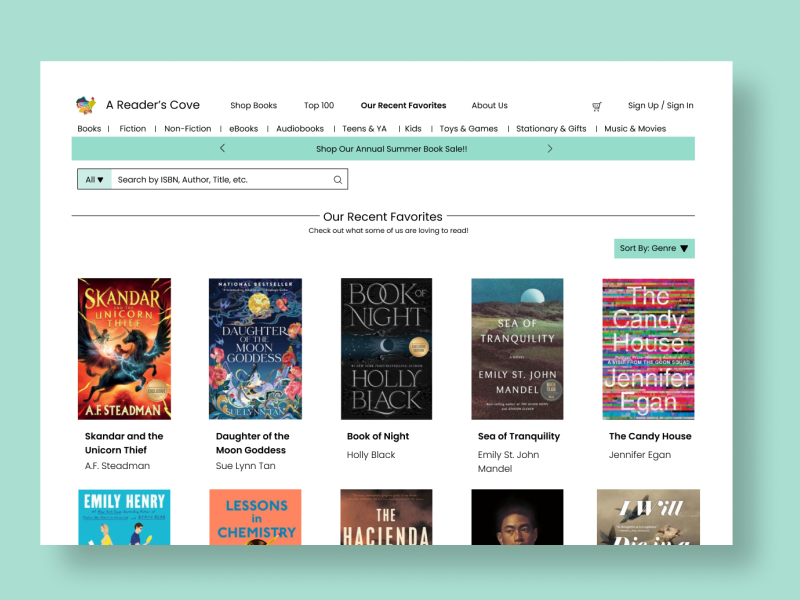Open the Fiction category link
This screenshot has height=600, width=800.
click(133, 128)
